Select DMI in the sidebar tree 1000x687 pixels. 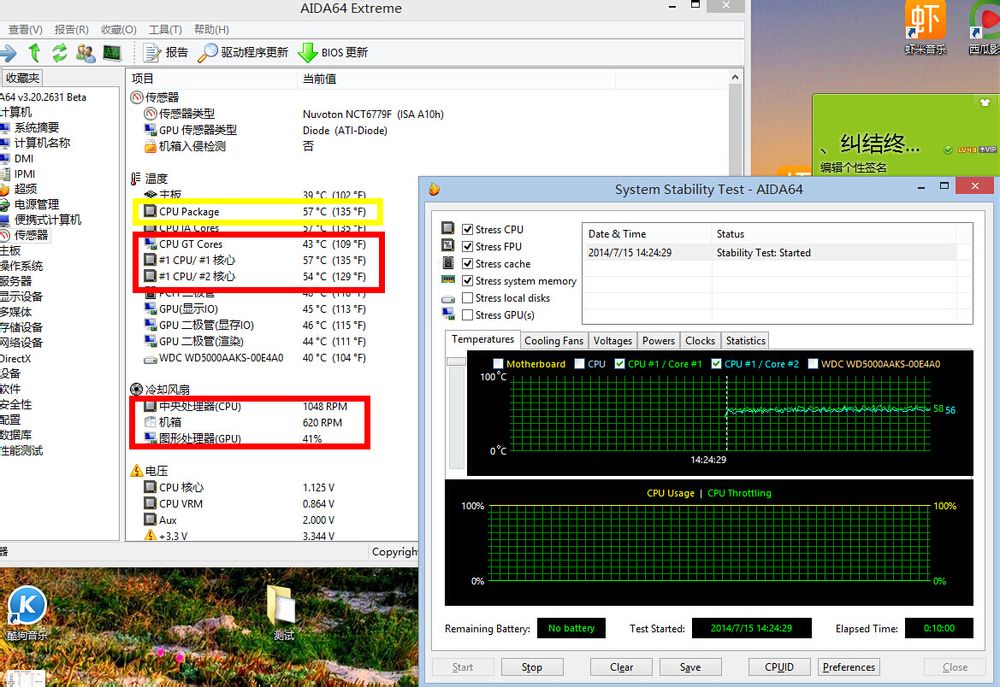(24, 158)
